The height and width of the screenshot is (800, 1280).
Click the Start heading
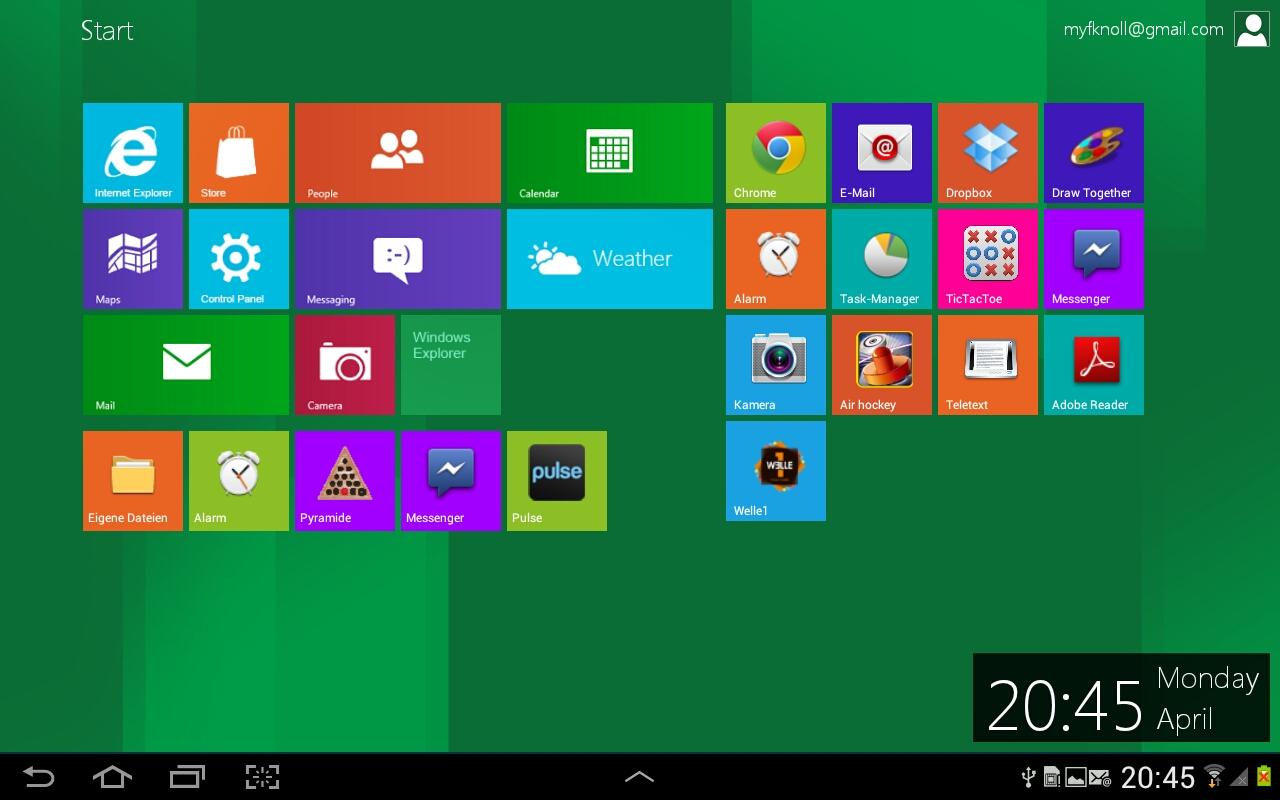[x=107, y=31]
